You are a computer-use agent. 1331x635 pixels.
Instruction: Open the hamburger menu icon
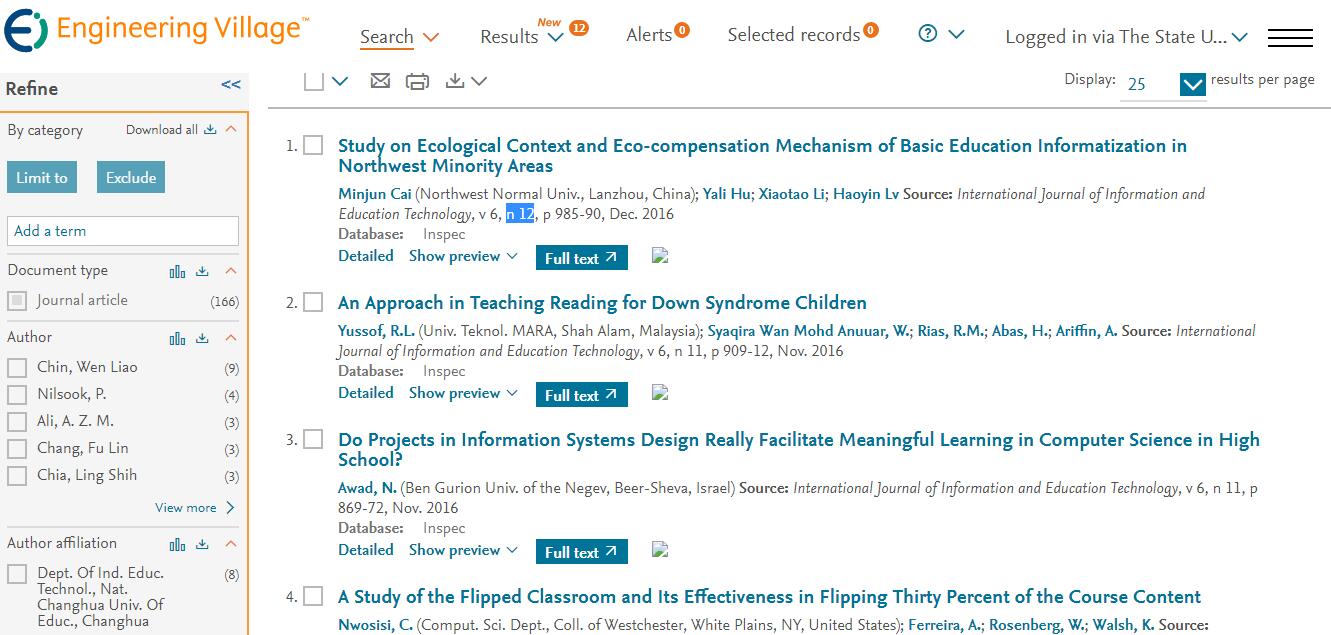click(1290, 37)
